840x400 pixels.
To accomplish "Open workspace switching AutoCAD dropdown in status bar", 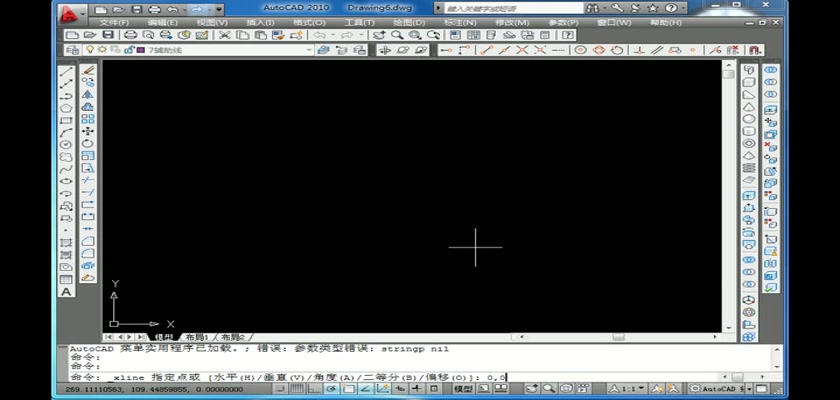I will coord(749,389).
